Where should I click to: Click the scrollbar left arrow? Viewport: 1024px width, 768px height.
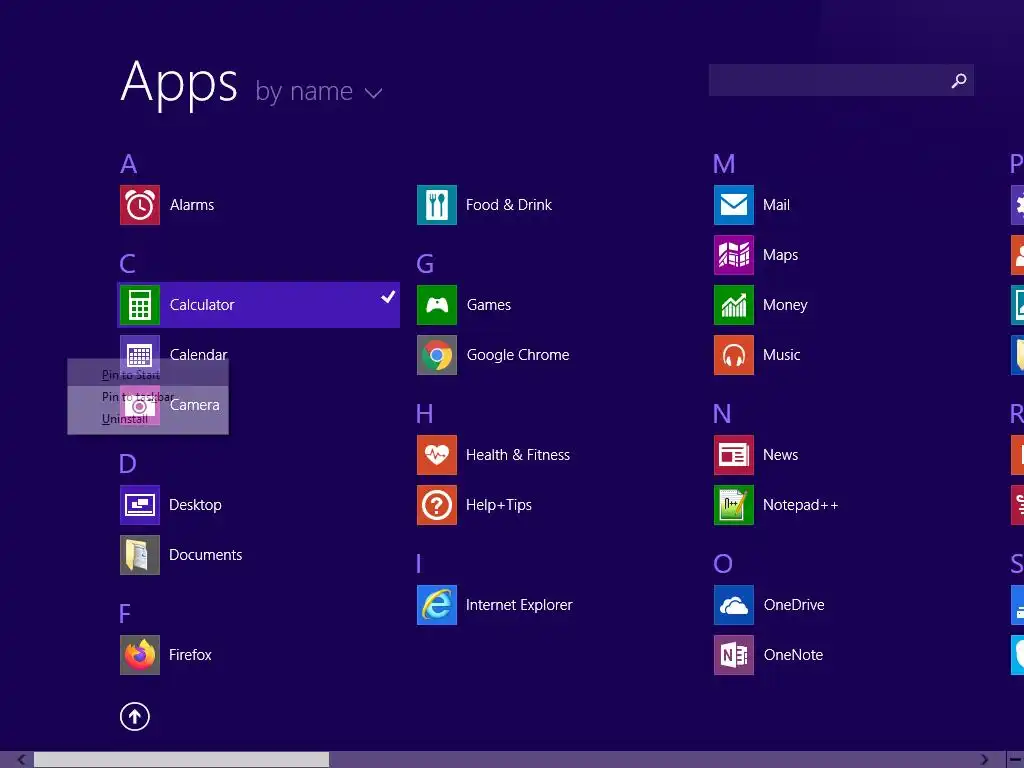(21, 760)
